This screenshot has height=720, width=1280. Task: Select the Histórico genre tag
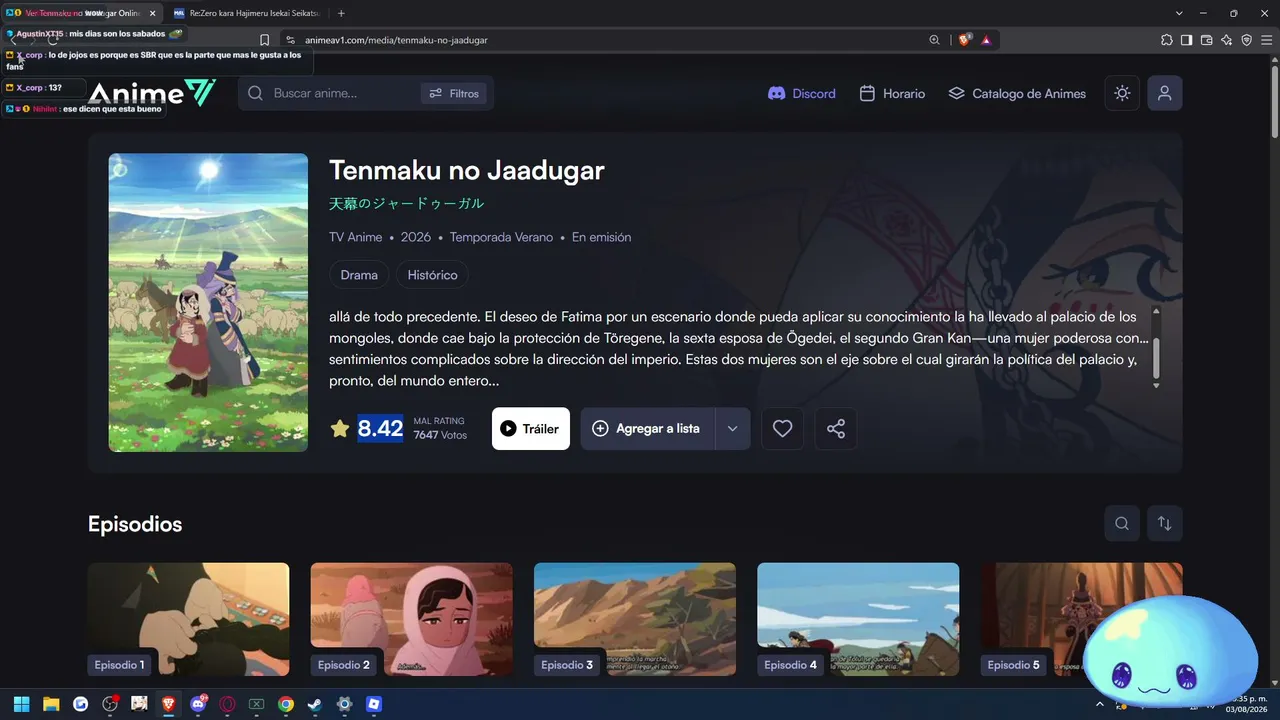[x=432, y=275]
